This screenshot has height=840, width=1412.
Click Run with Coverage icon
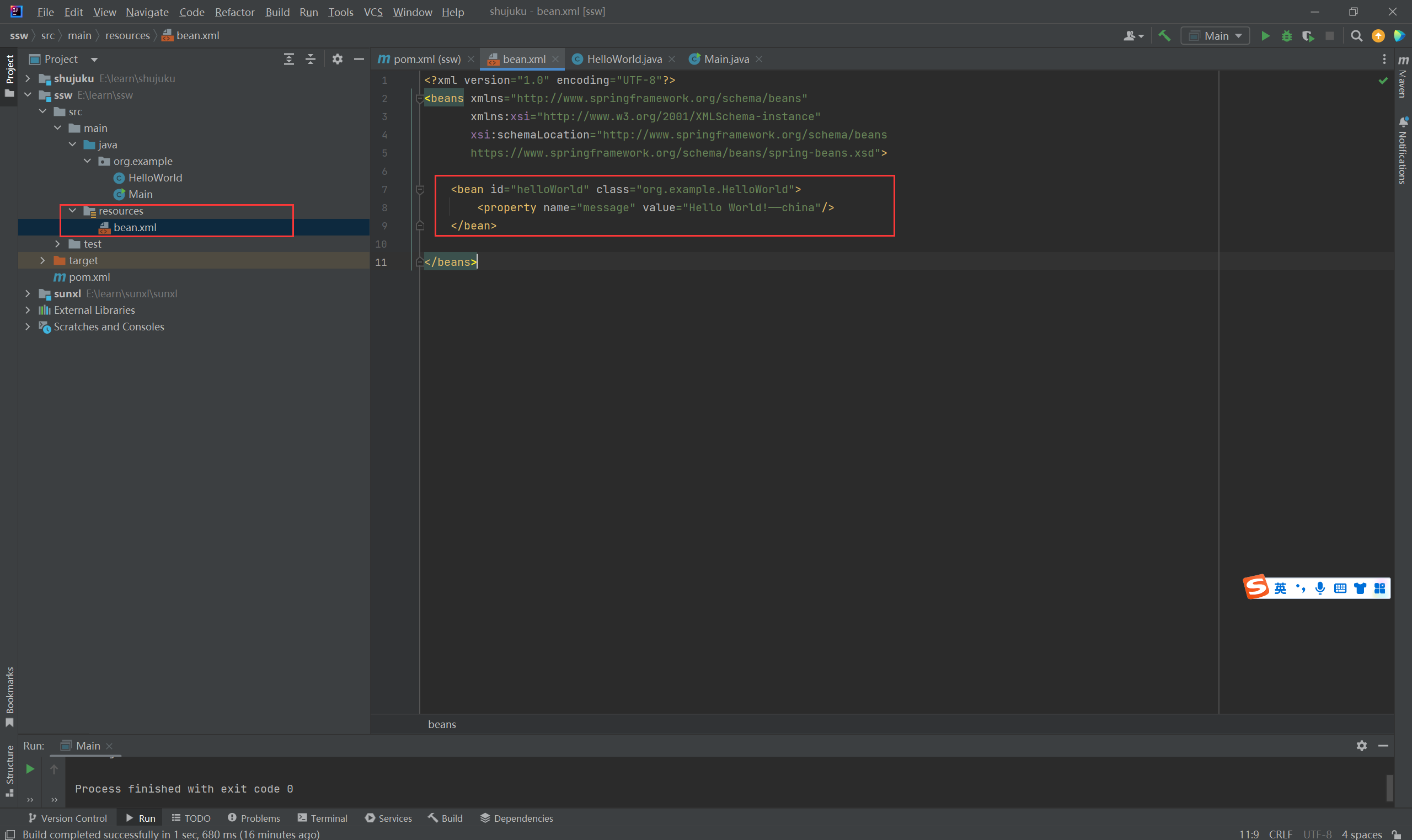coord(1307,36)
